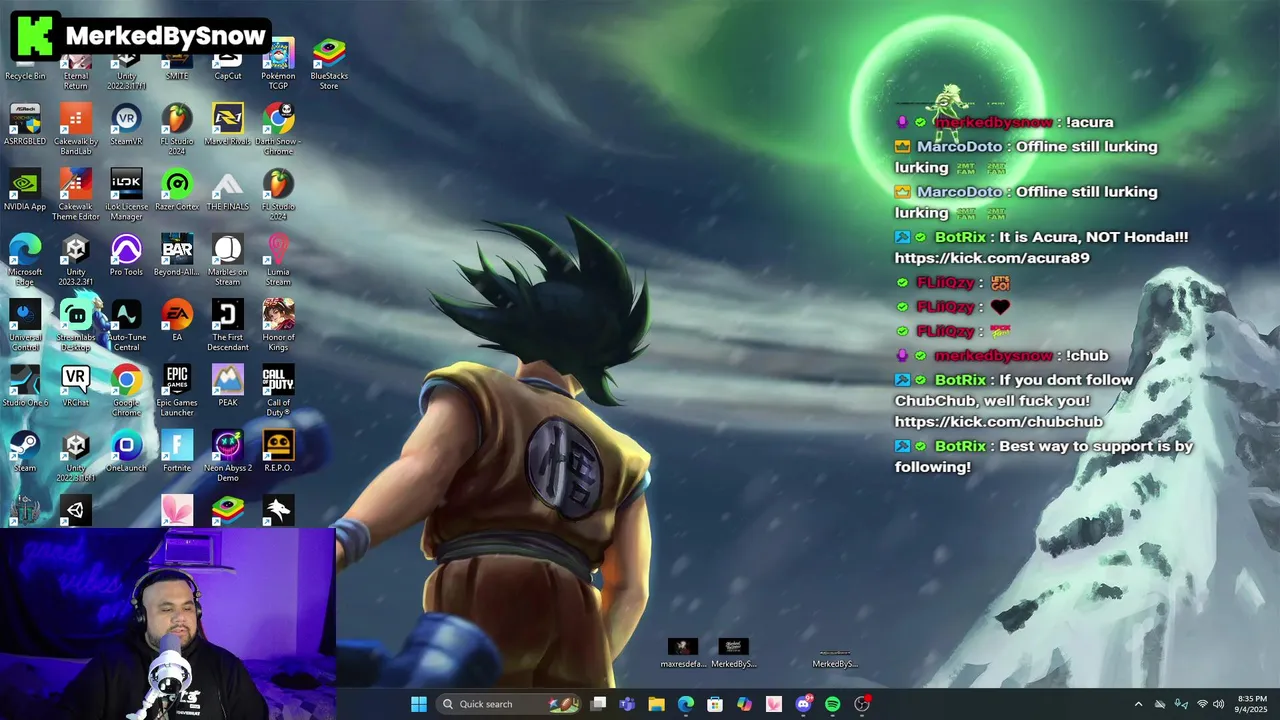Open Marbles on Stream
Image resolution: width=1280 pixels, height=720 pixels.
click(x=228, y=260)
